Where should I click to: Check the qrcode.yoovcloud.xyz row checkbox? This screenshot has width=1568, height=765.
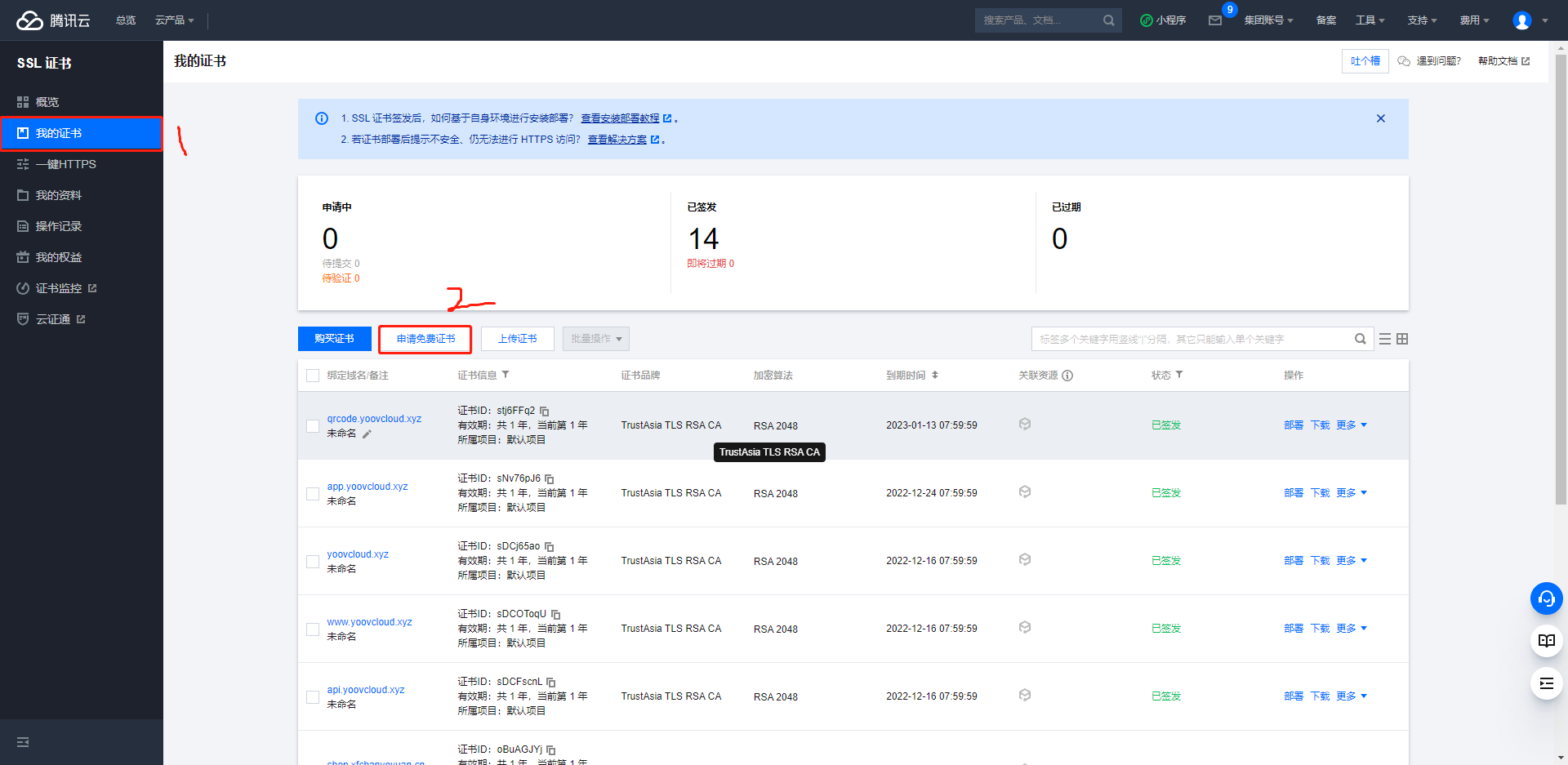click(x=313, y=426)
